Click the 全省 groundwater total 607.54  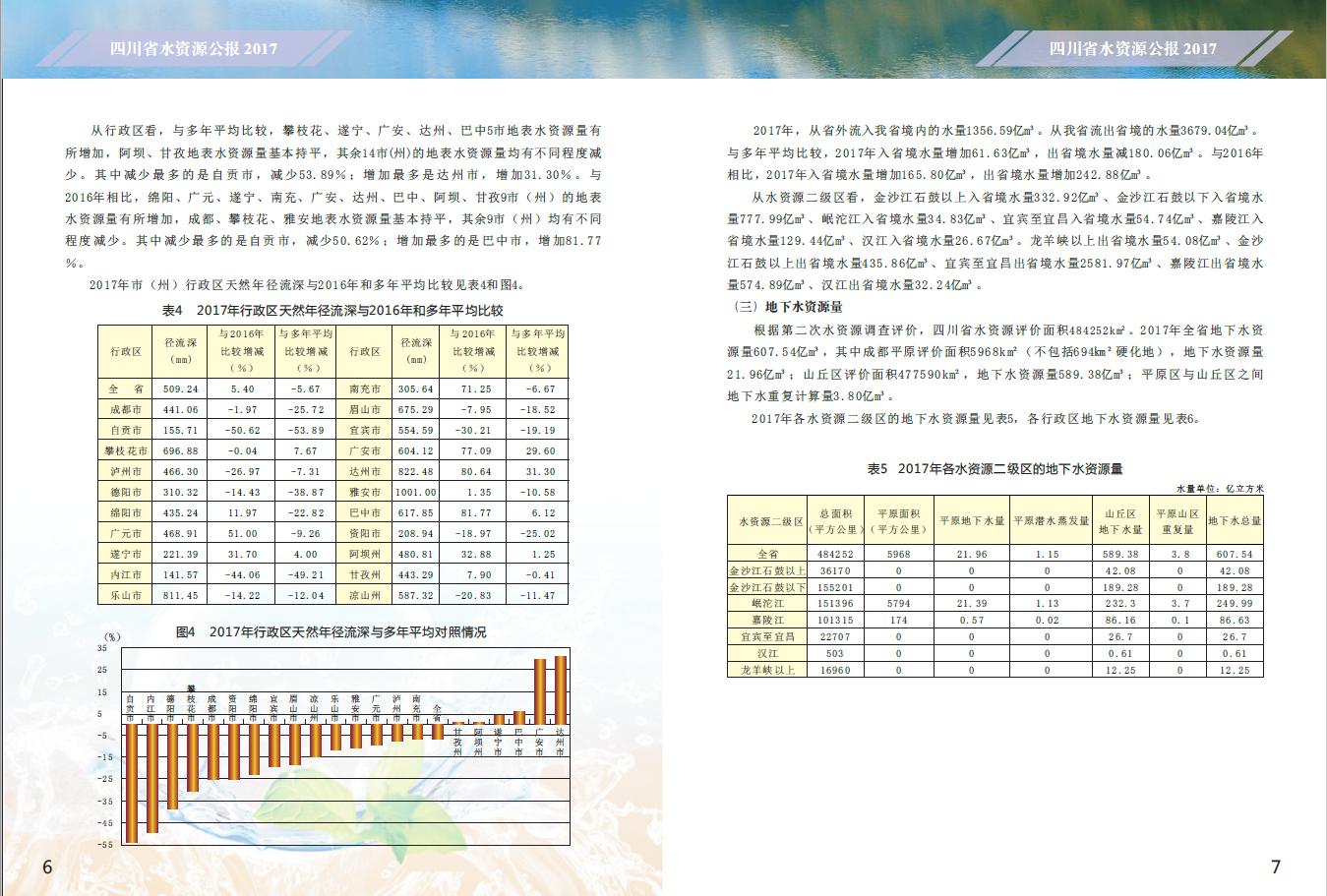(1235, 555)
